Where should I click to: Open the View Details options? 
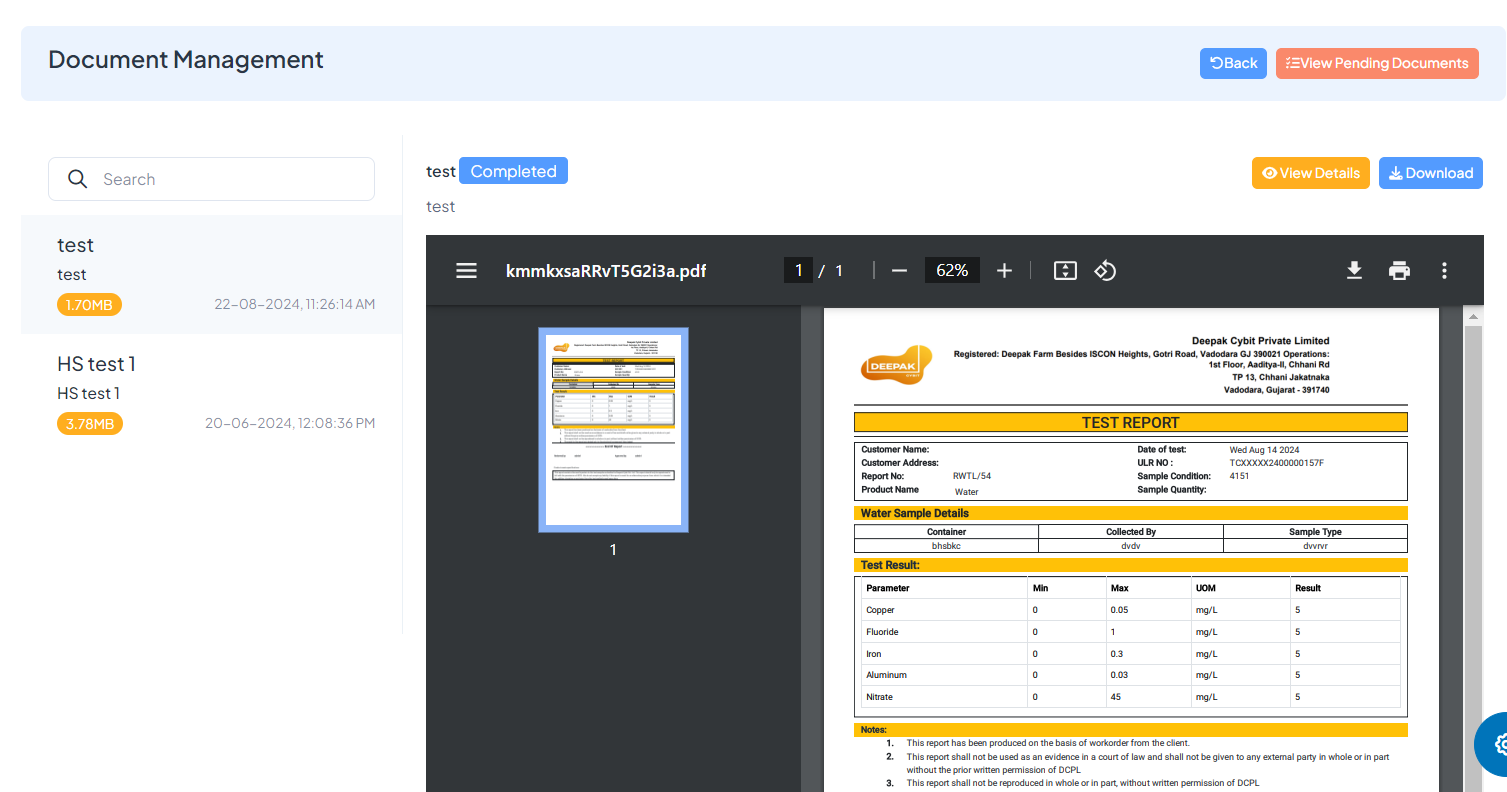point(1310,172)
